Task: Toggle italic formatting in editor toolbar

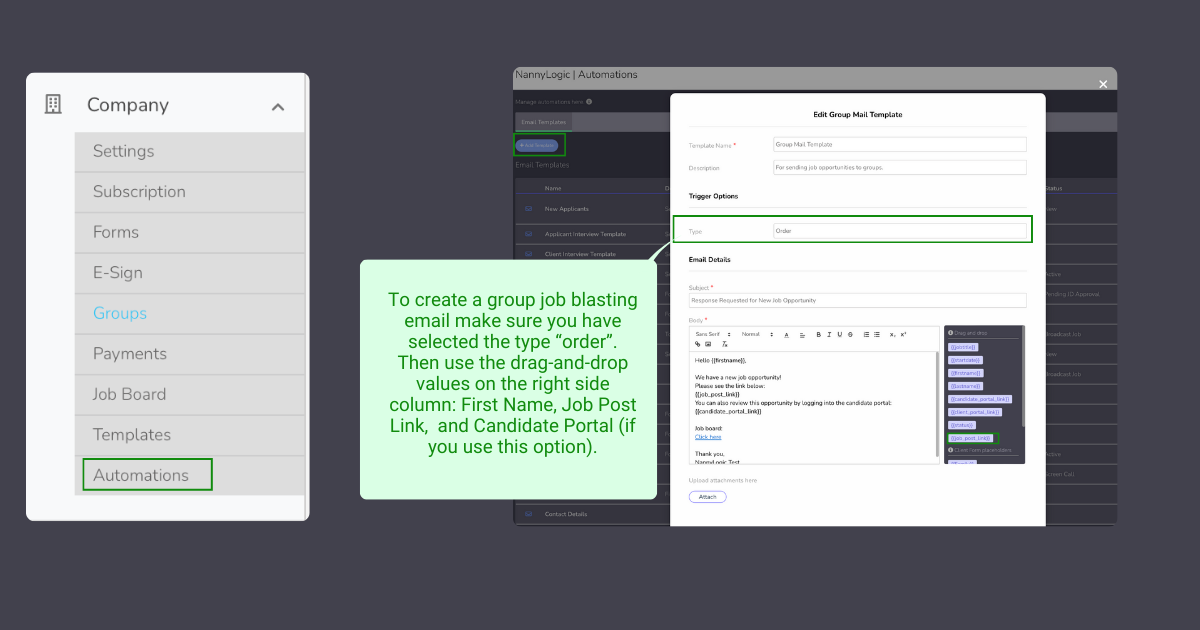Action: click(828, 334)
